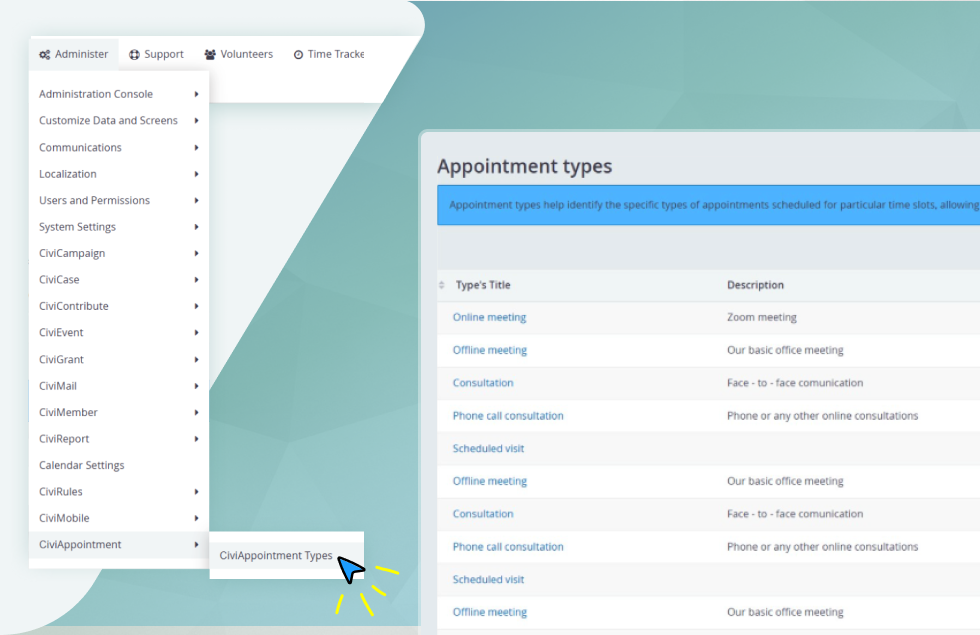Viewport: 980px width, 635px height.
Task: Expand Localization submenu arrow
Action: click(196, 174)
